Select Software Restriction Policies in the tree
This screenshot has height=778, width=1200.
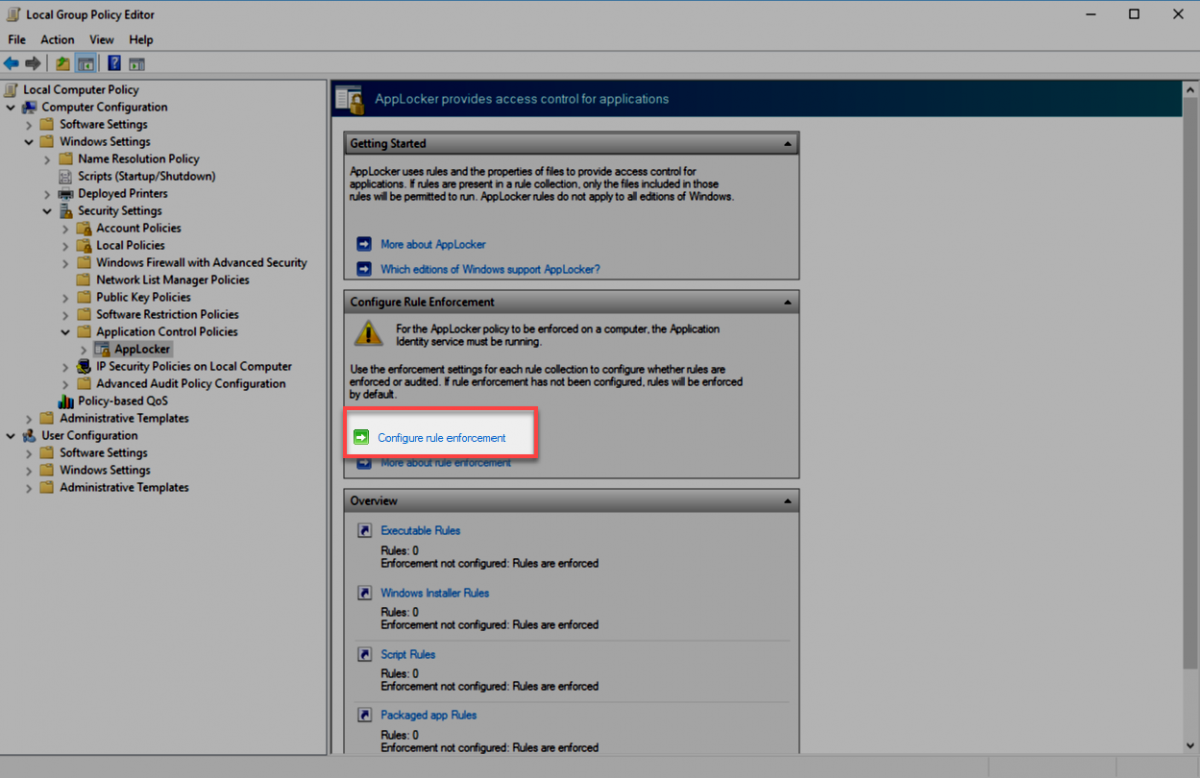pos(167,314)
